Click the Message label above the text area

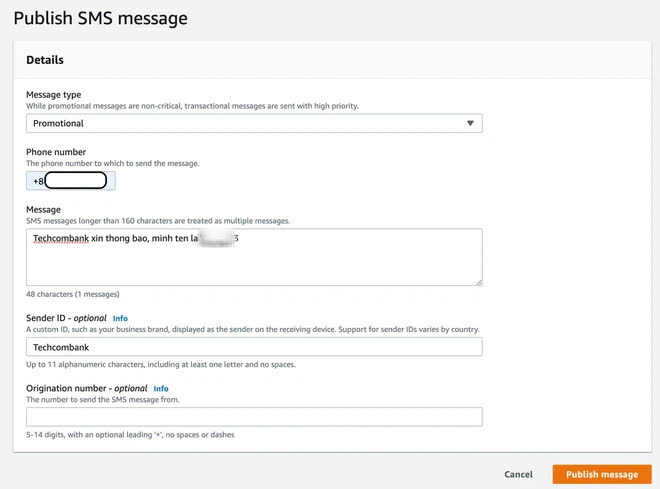pos(43,210)
